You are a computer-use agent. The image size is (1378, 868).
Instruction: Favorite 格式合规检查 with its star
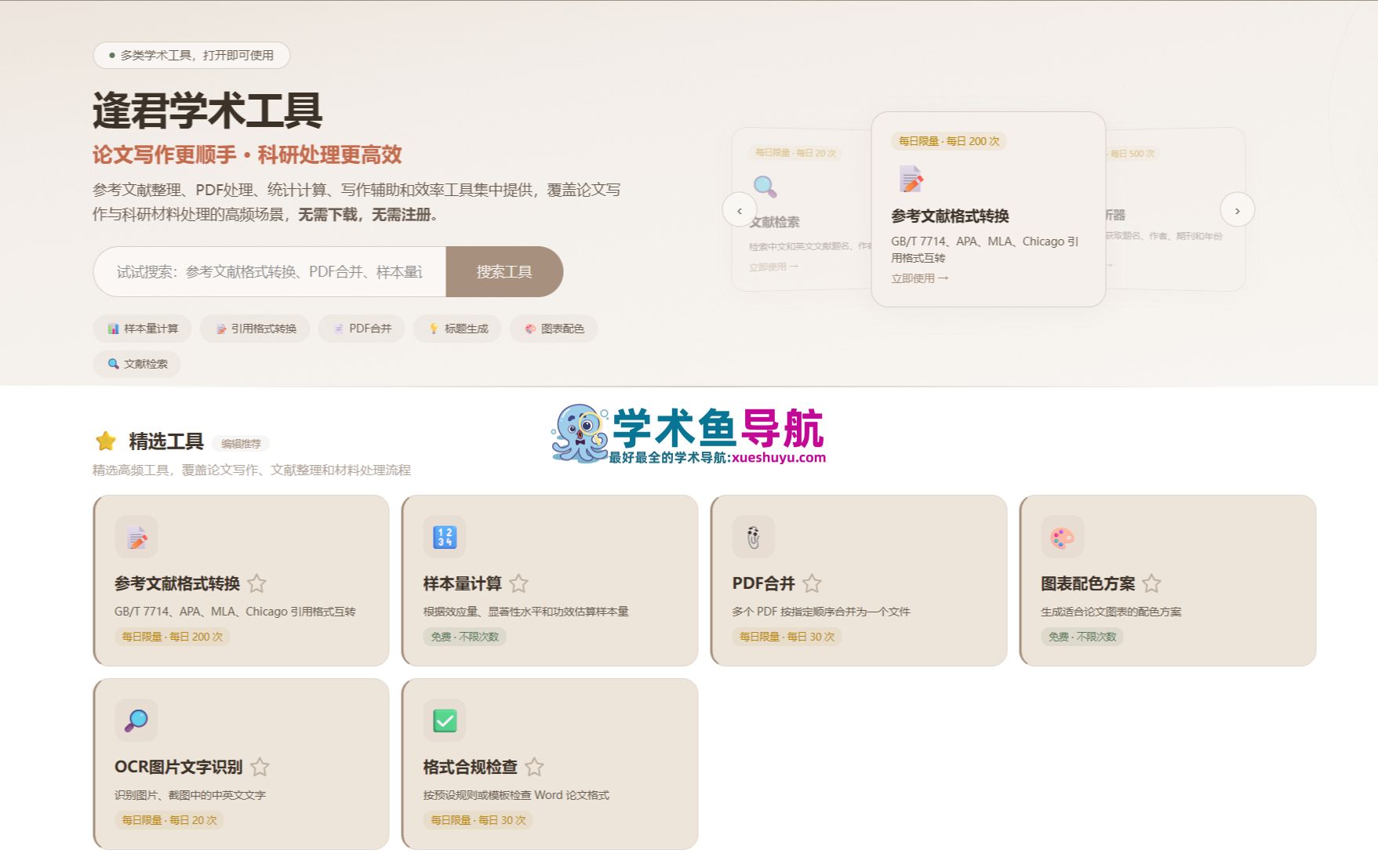pyautogui.click(x=534, y=767)
